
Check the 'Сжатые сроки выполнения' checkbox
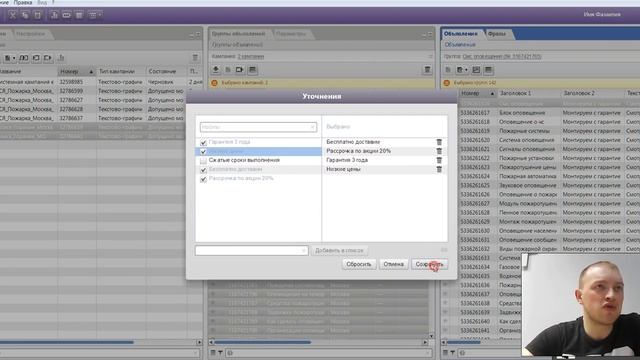click(x=203, y=160)
